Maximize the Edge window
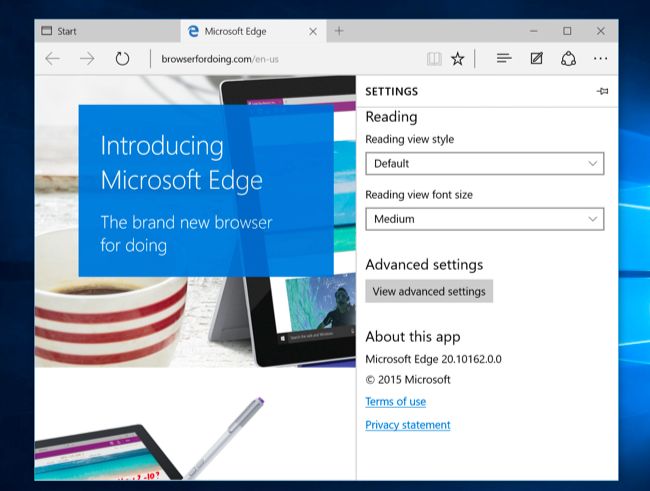 [x=567, y=31]
